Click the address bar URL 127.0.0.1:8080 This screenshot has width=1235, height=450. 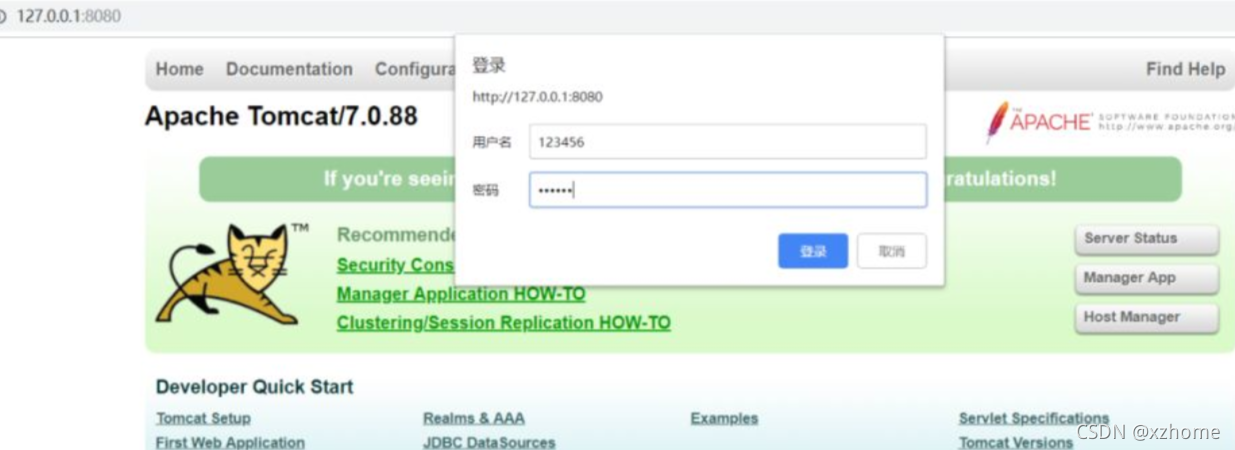[69, 17]
